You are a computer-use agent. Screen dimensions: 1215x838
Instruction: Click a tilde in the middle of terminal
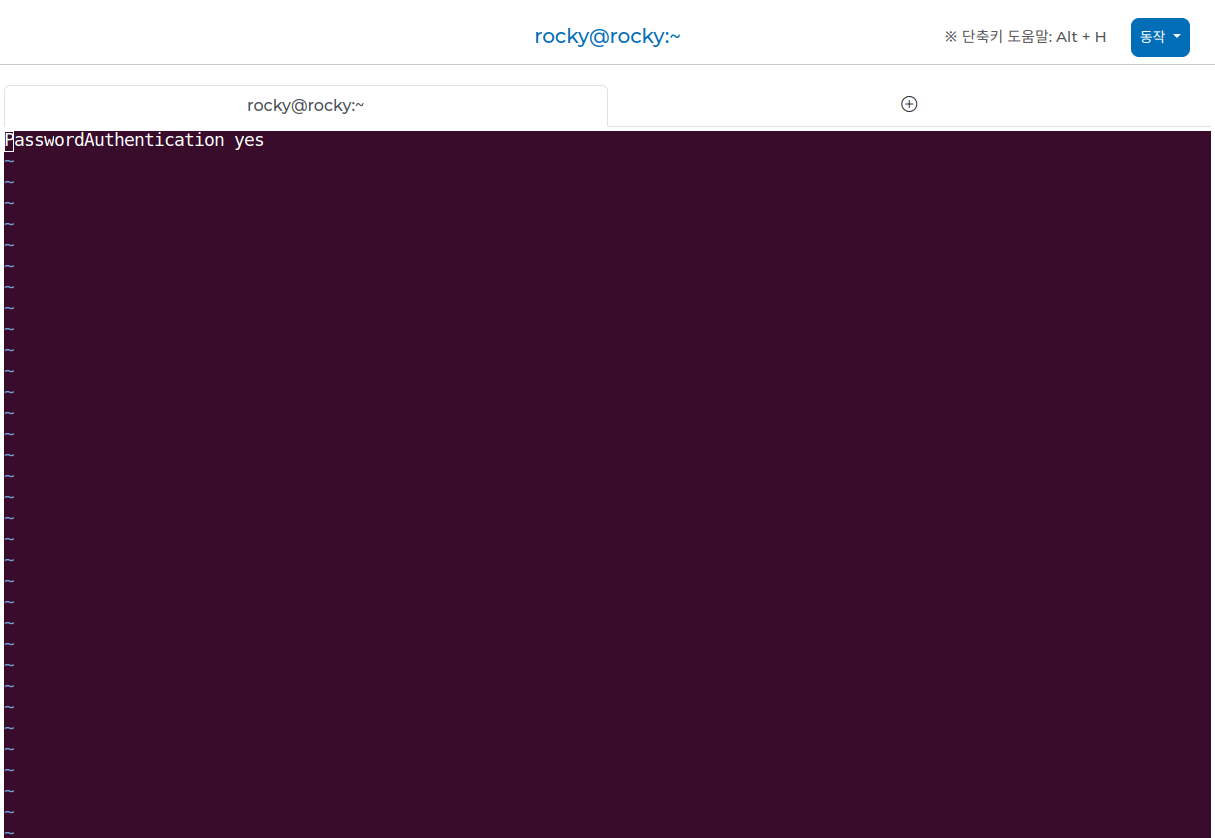pos(8,476)
